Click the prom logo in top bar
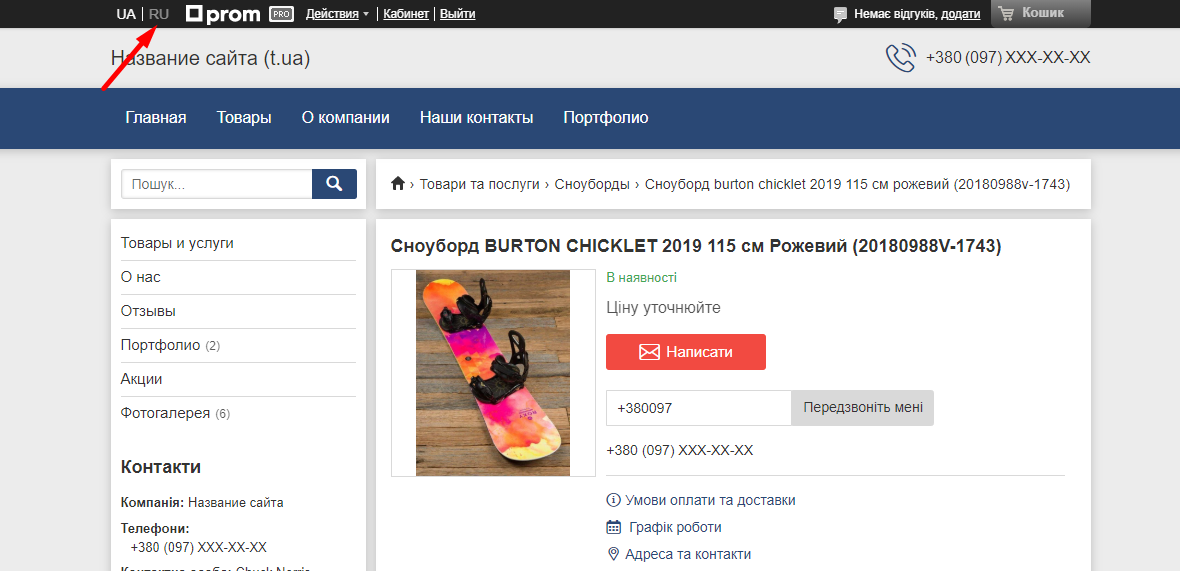Screen dimensions: 1180x571 pos(224,14)
